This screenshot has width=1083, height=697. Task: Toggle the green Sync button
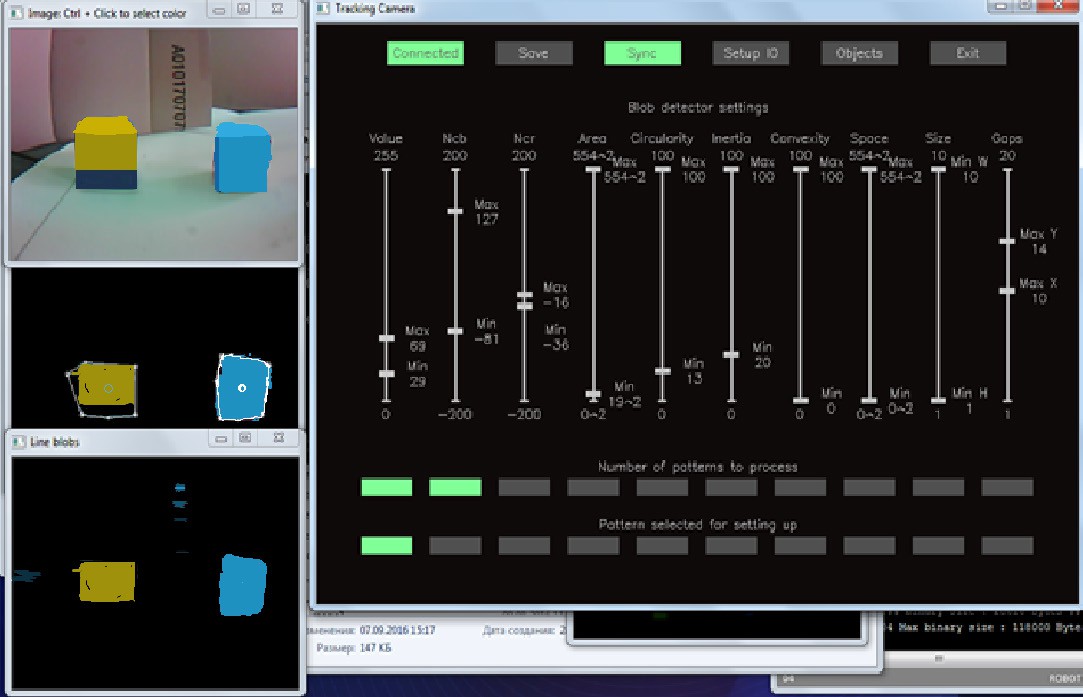642,53
